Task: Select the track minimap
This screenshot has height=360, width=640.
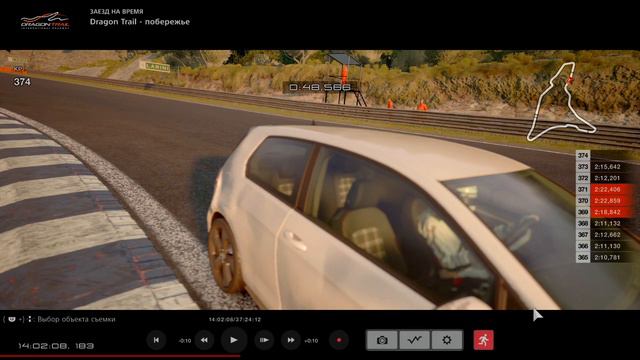Action: point(561,101)
